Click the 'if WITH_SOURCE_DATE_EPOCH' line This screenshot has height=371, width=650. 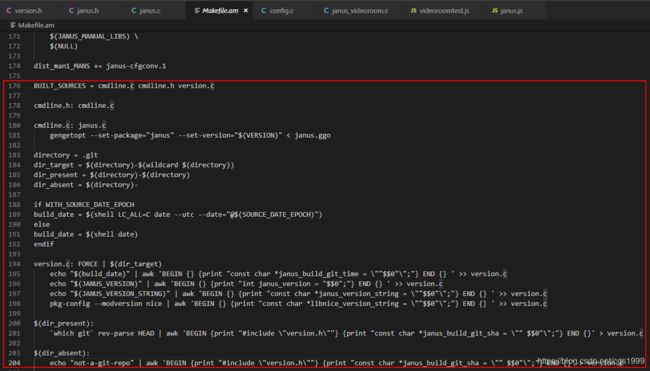click(x=84, y=204)
